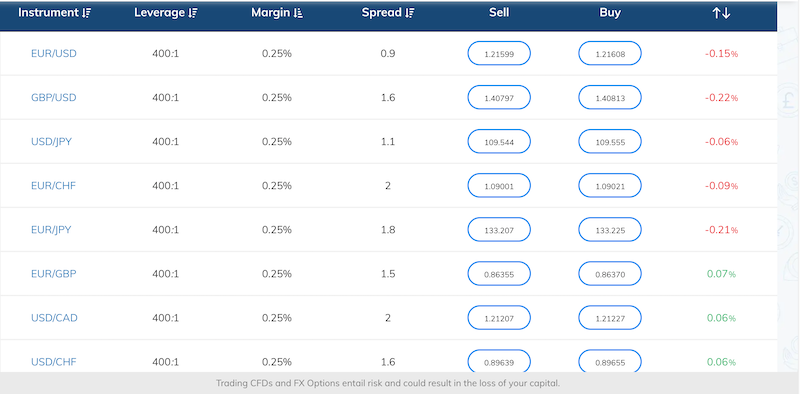Open the GBP/USD instrument link
The height and width of the screenshot is (394, 800).
click(54, 97)
